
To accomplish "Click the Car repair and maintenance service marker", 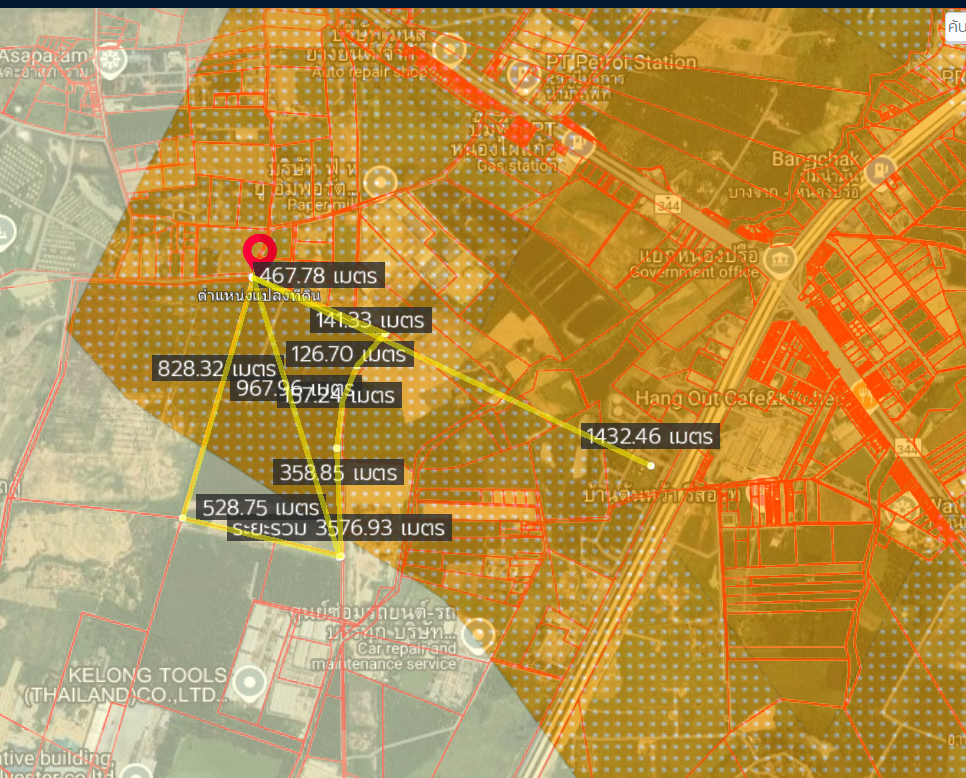I will tap(480, 634).
